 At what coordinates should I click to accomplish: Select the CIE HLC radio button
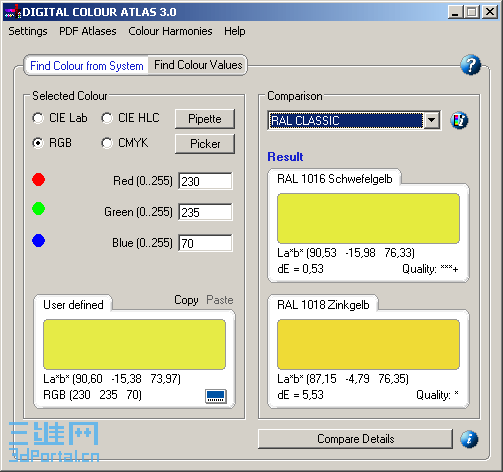107,118
